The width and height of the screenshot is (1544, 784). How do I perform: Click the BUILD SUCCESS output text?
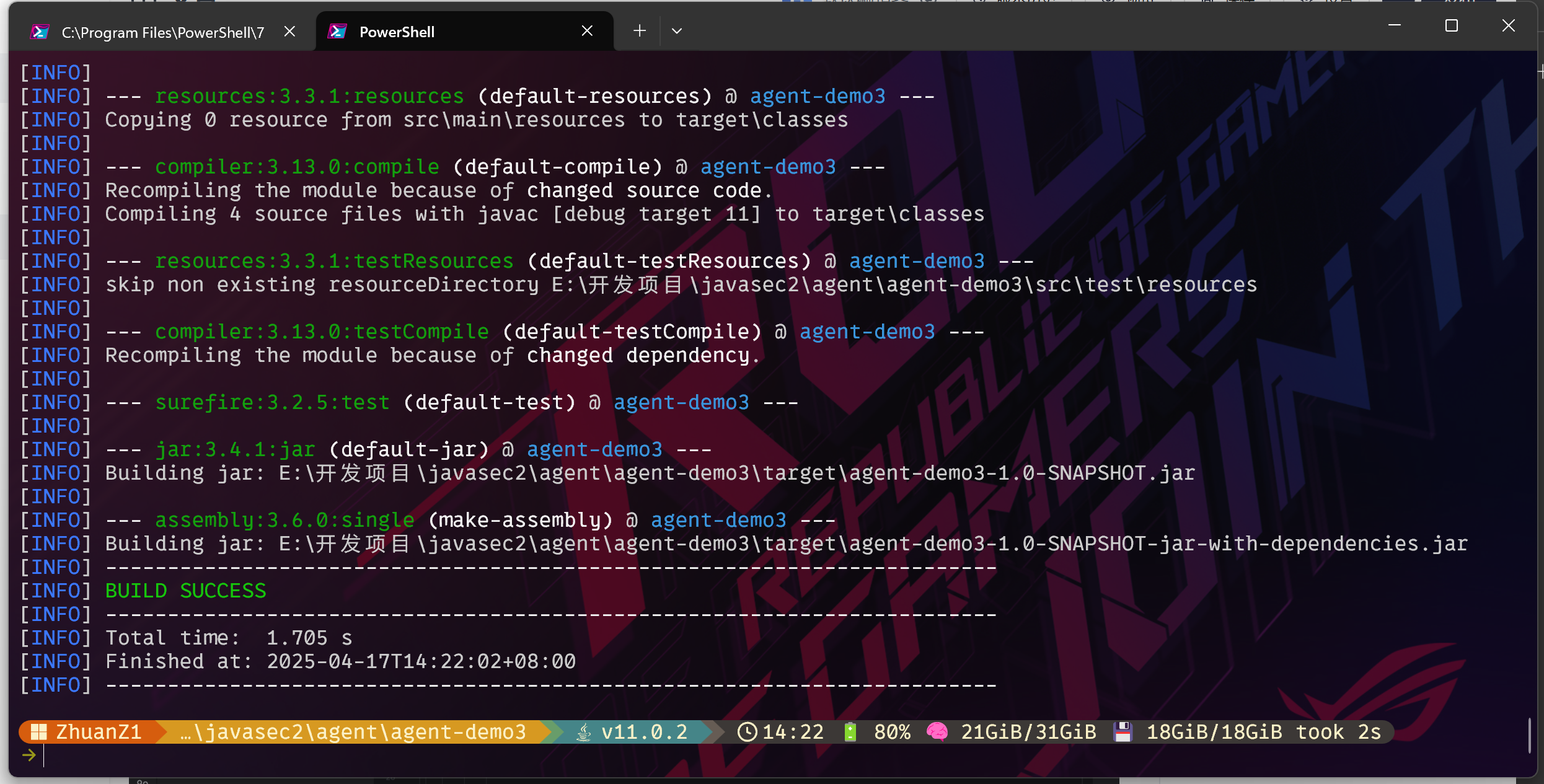pyautogui.click(x=185, y=591)
